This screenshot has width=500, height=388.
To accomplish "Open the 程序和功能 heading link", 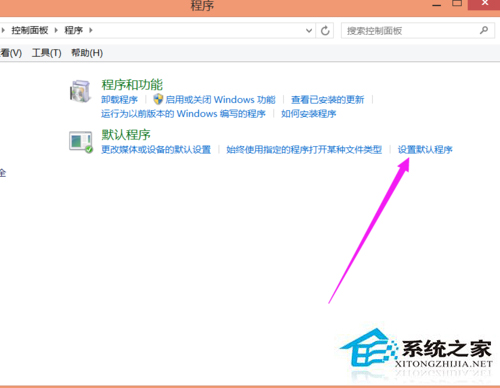I will pyautogui.click(x=132, y=85).
